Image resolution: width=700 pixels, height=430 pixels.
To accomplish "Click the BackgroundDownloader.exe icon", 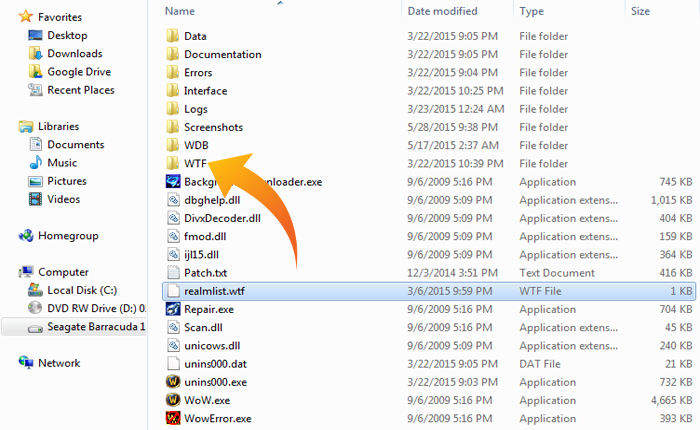I will (173, 182).
